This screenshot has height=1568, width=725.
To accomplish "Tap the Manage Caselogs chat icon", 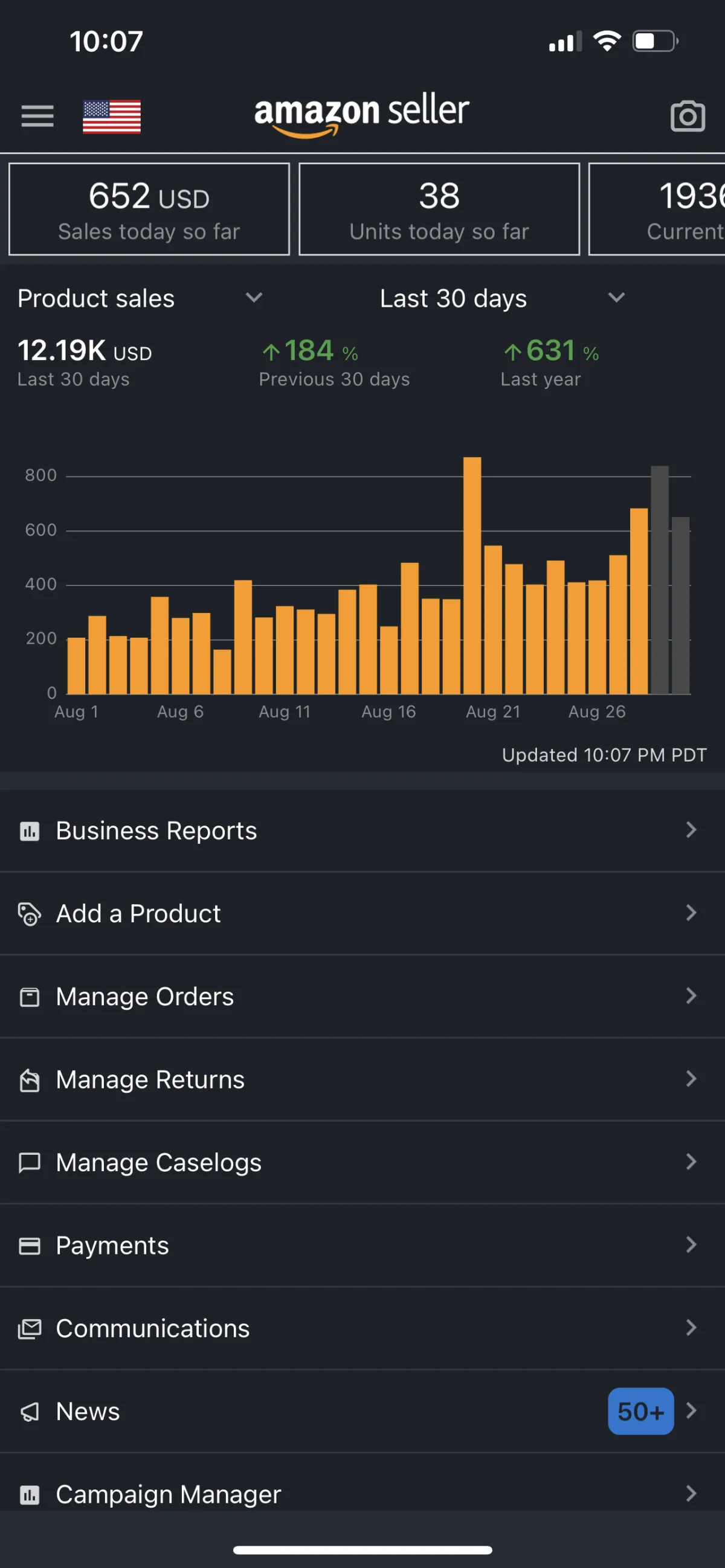I will tap(29, 1163).
